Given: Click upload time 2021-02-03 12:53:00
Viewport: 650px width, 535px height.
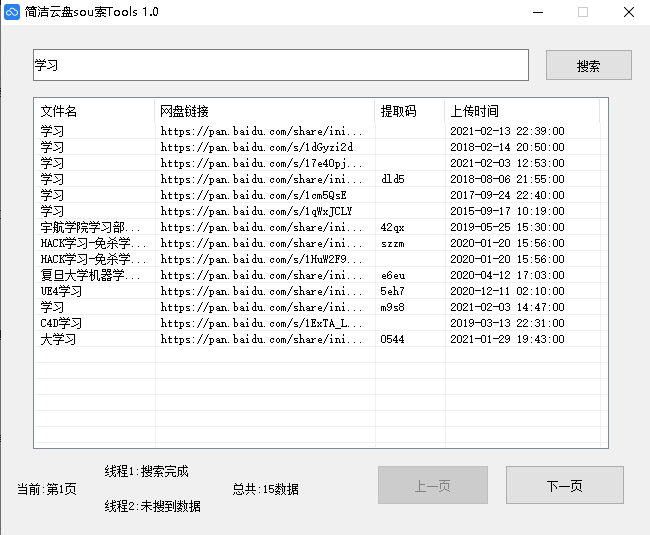Looking at the screenshot, I should (x=507, y=163).
